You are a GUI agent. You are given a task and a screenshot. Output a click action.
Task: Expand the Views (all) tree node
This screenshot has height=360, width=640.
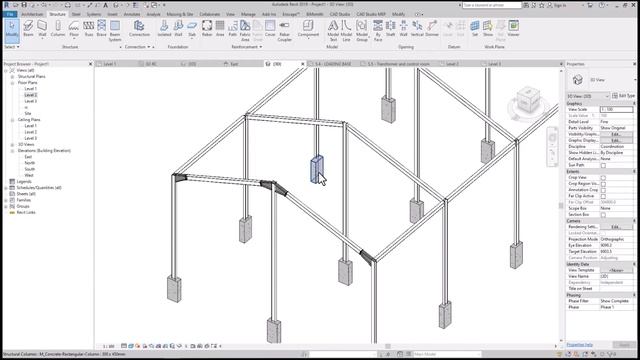point(6,71)
